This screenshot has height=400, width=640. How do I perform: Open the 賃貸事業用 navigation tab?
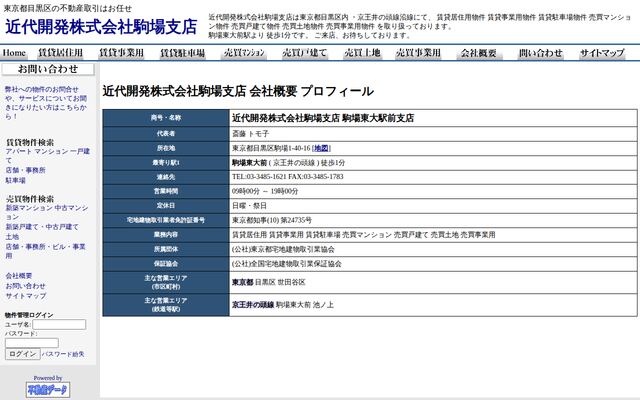point(122,53)
